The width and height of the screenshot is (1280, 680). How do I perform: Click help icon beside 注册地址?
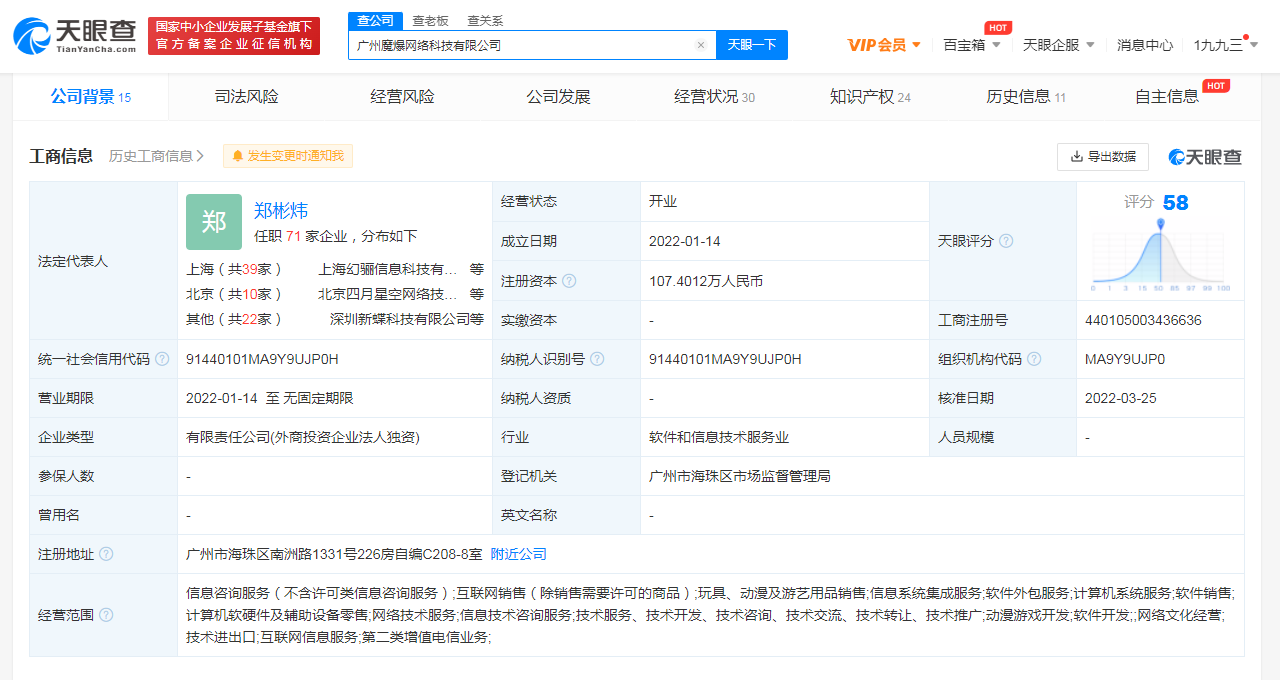pos(106,554)
